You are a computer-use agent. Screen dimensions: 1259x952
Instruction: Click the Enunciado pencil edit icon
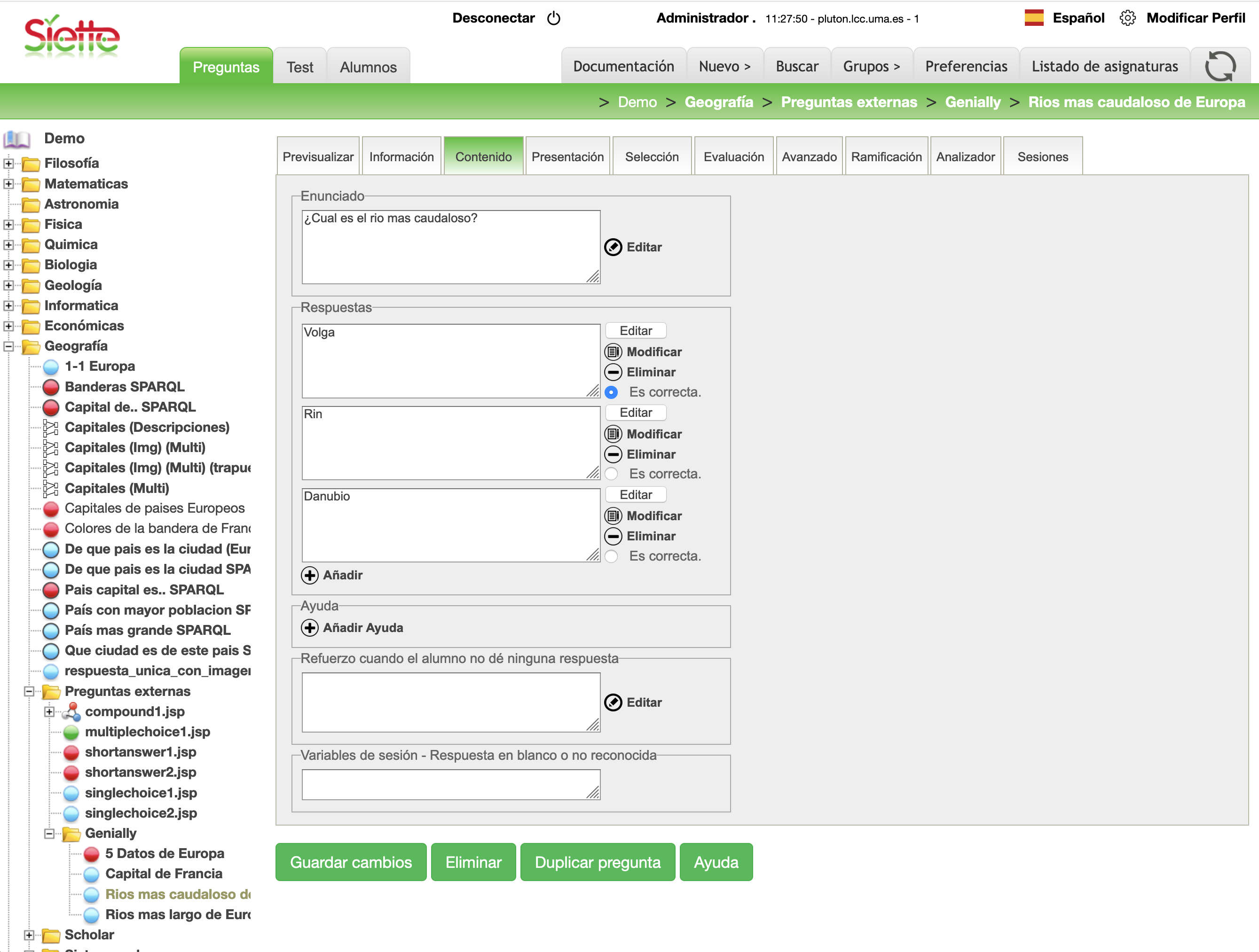pyautogui.click(x=613, y=247)
